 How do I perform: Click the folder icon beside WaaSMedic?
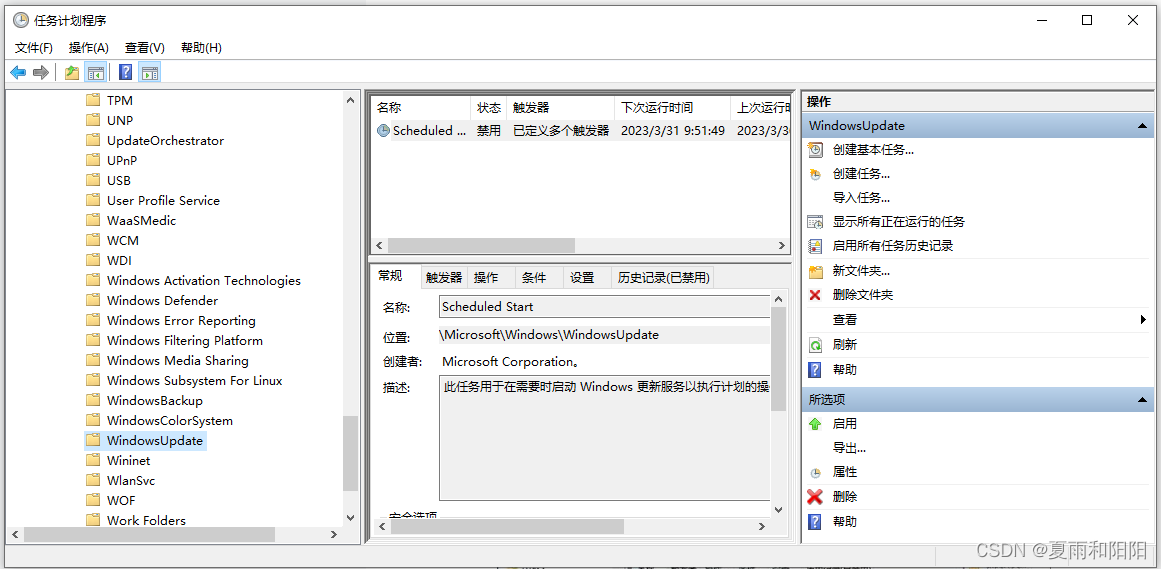[x=93, y=220]
